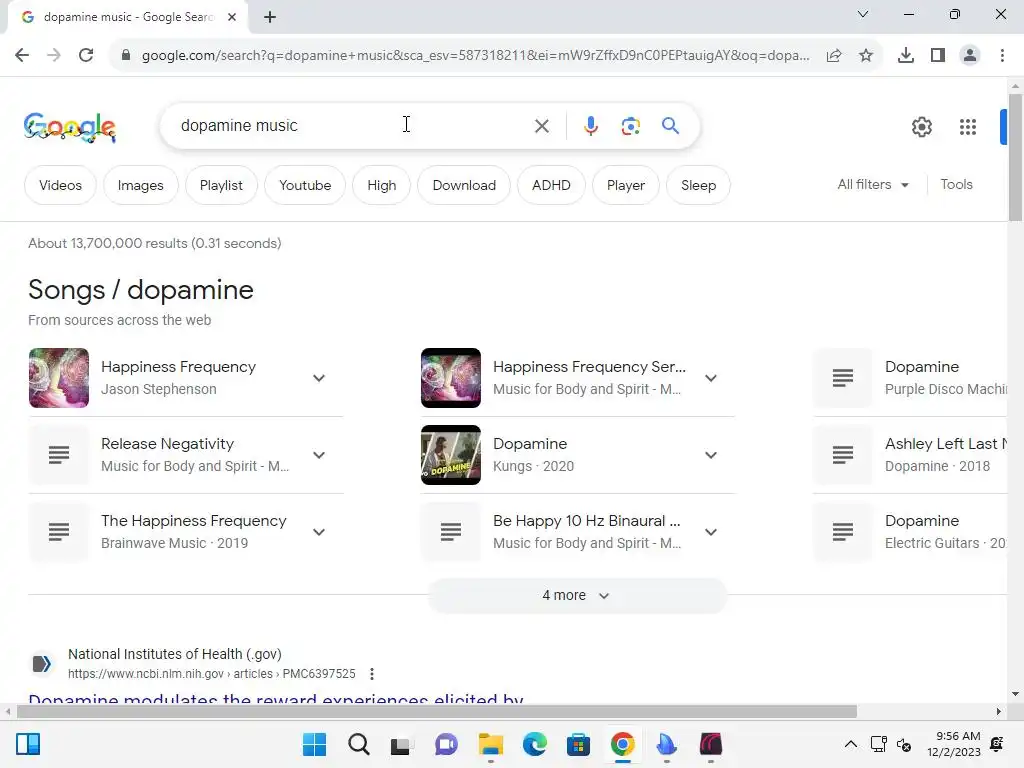Open clock and date in taskbar
The width and height of the screenshot is (1024, 768).
point(953,744)
